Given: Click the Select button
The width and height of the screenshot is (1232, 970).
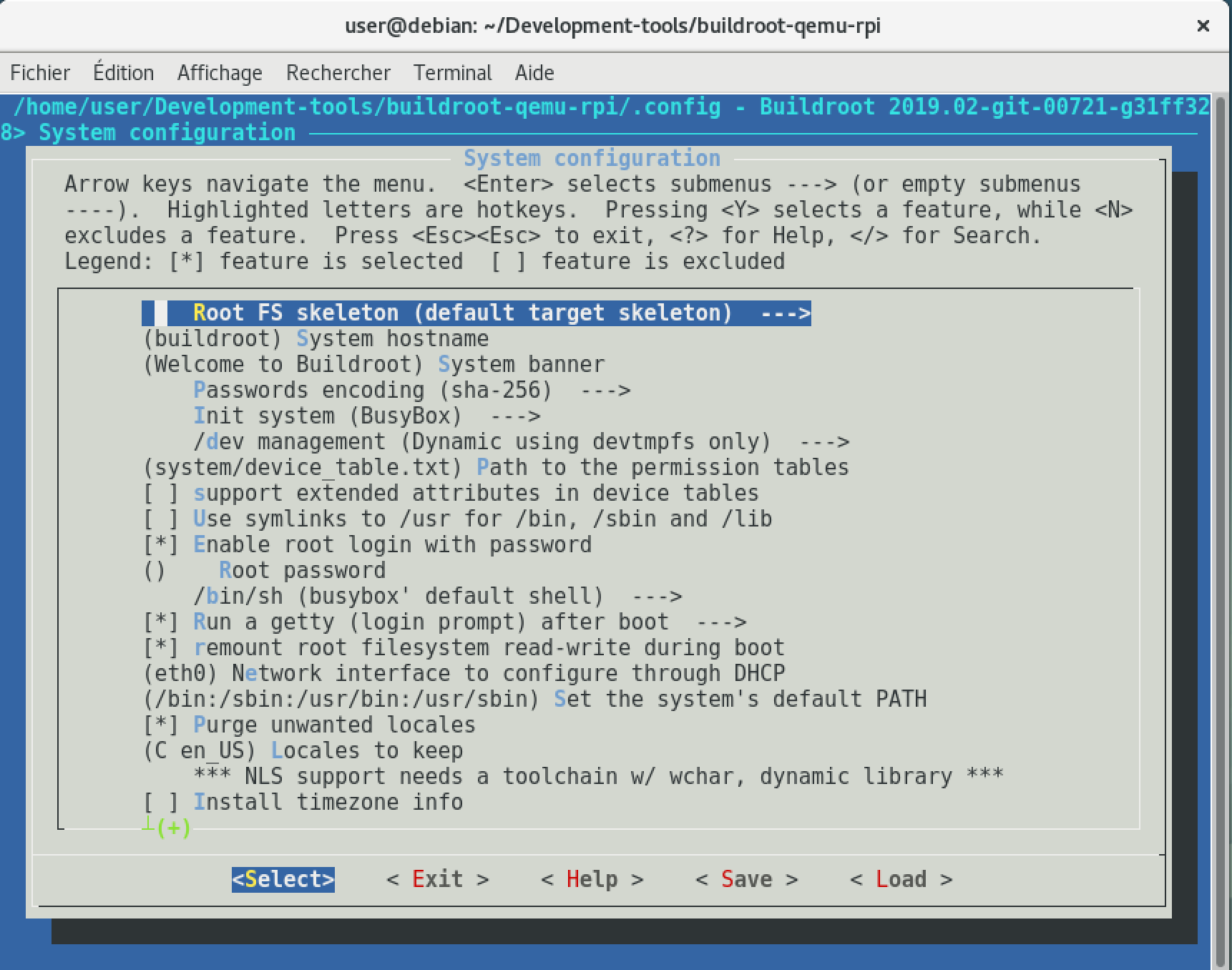Looking at the screenshot, I should coord(283,879).
